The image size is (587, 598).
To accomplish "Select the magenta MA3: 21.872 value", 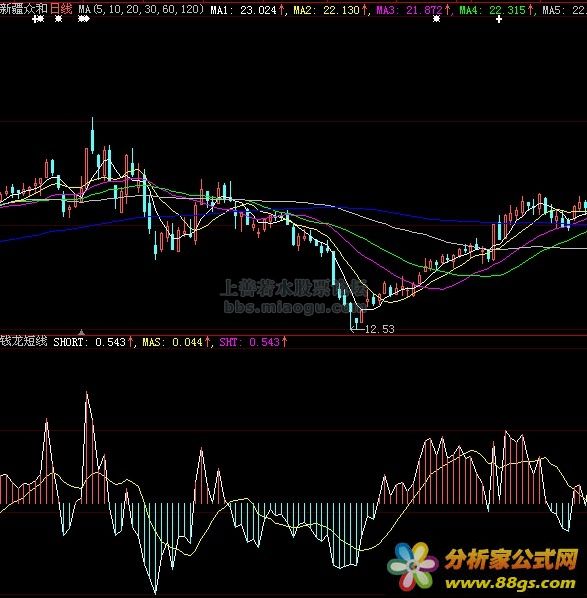I will tap(409, 10).
